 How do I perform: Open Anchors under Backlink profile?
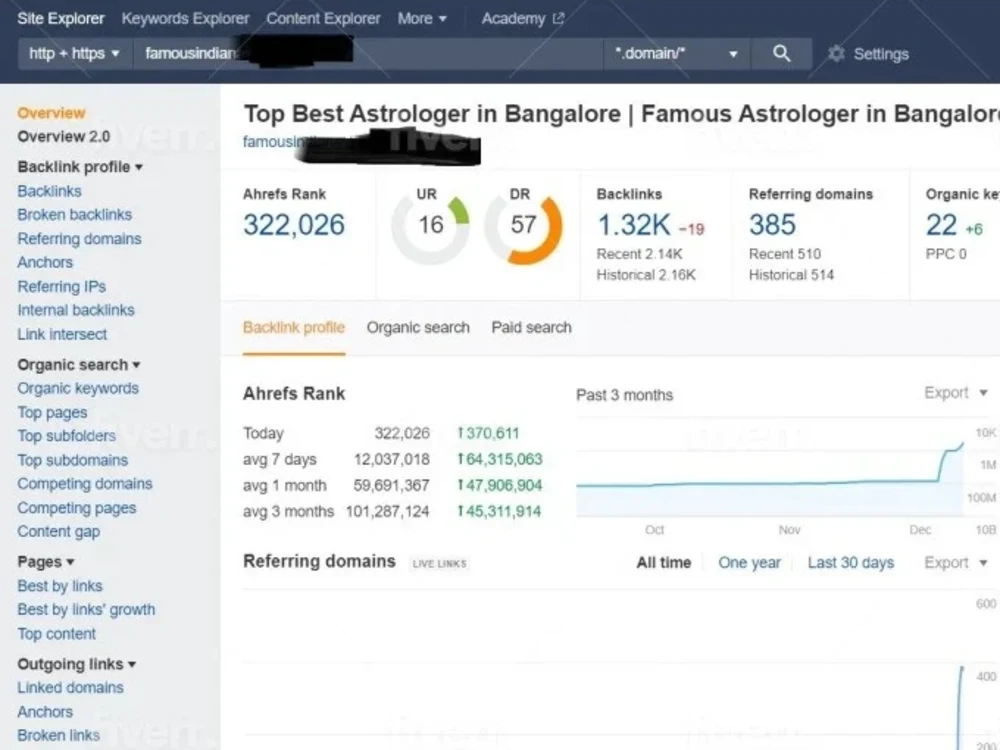pos(45,263)
